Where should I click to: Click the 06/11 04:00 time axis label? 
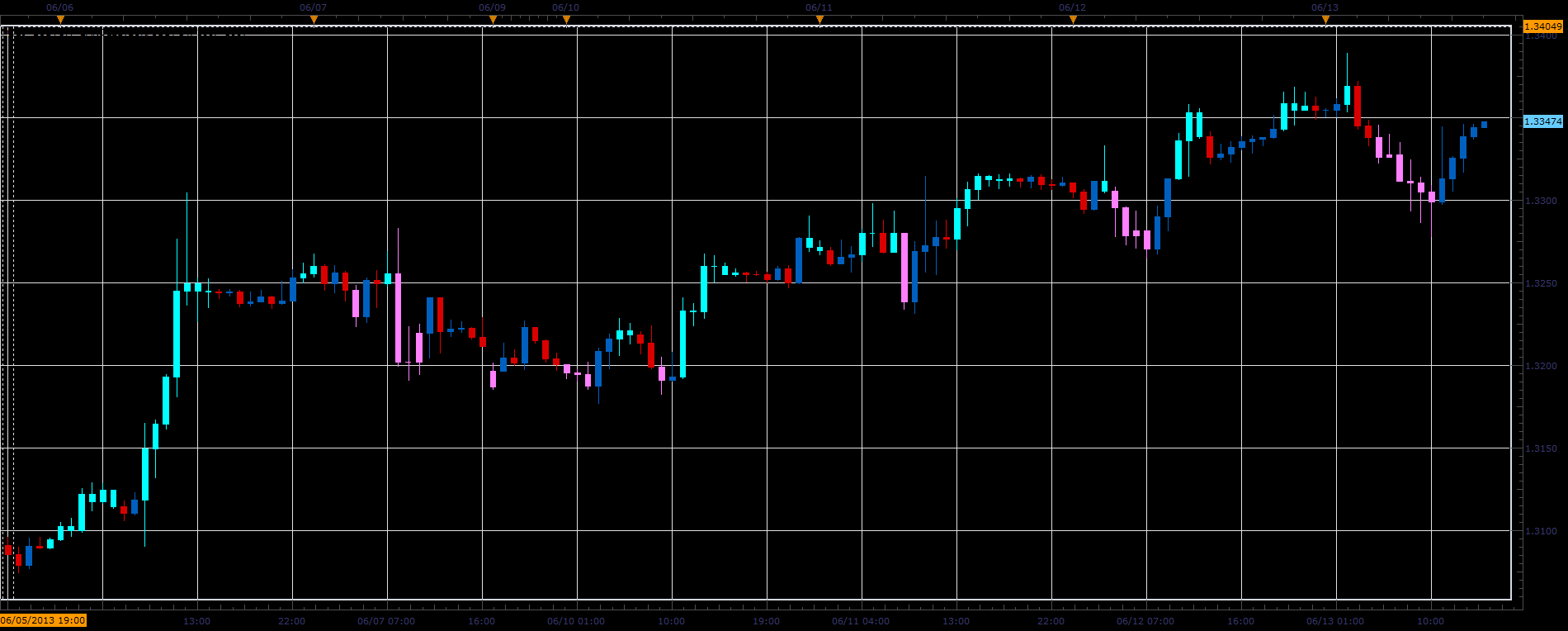tap(861, 621)
